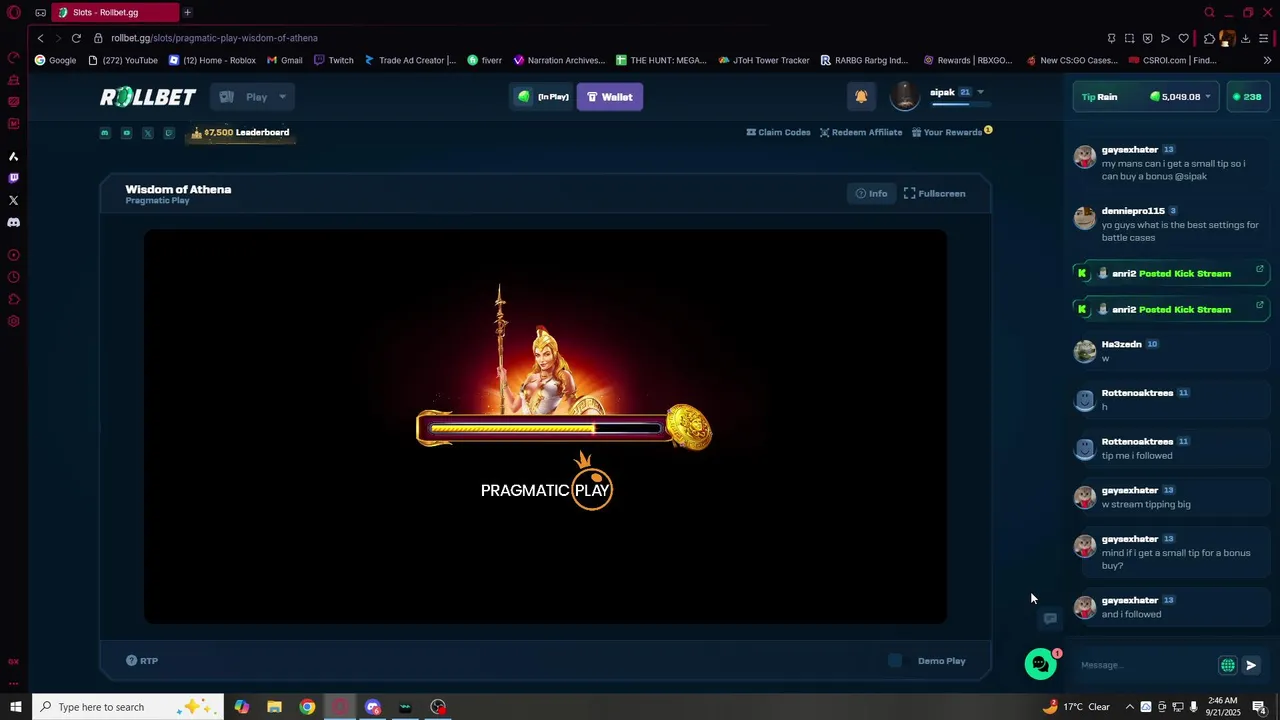This screenshot has width=1280, height=720.
Task: Open the fiverr bookmark
Action: pyautogui.click(x=484, y=60)
